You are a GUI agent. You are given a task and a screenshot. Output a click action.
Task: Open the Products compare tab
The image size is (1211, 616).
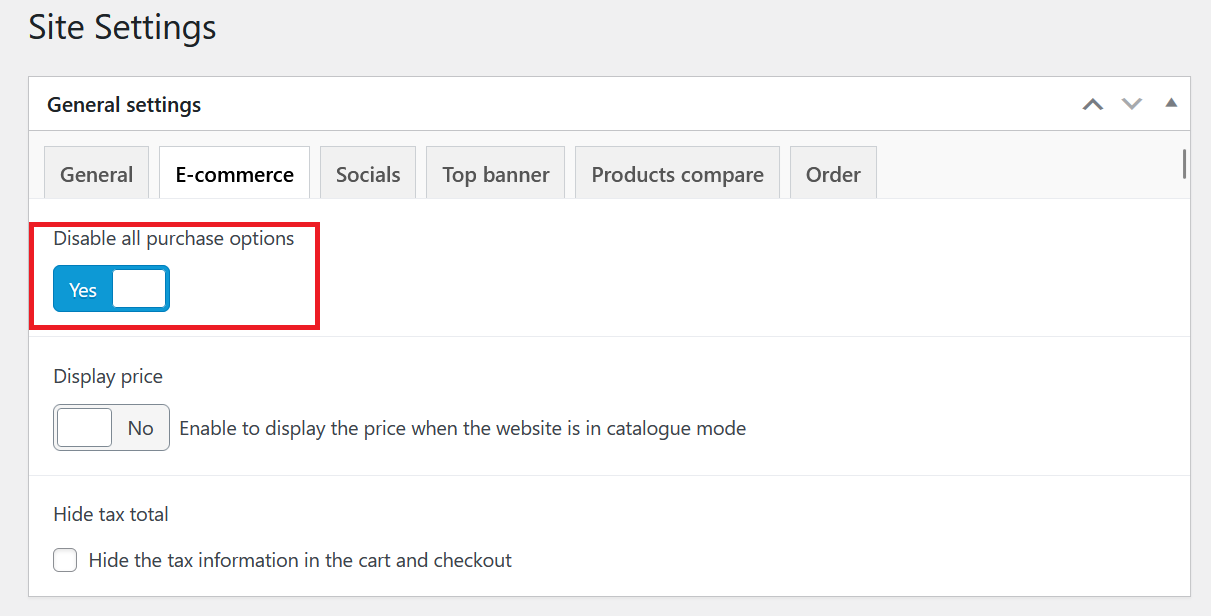(677, 173)
